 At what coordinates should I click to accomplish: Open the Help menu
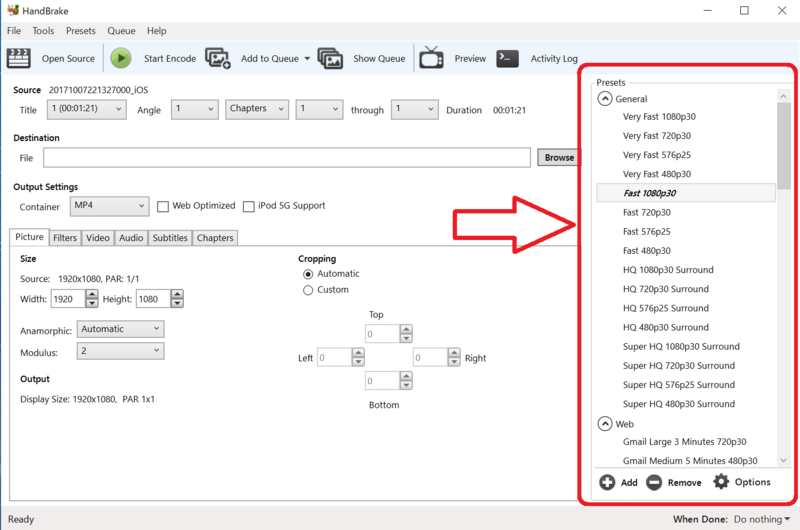pyautogui.click(x=157, y=31)
